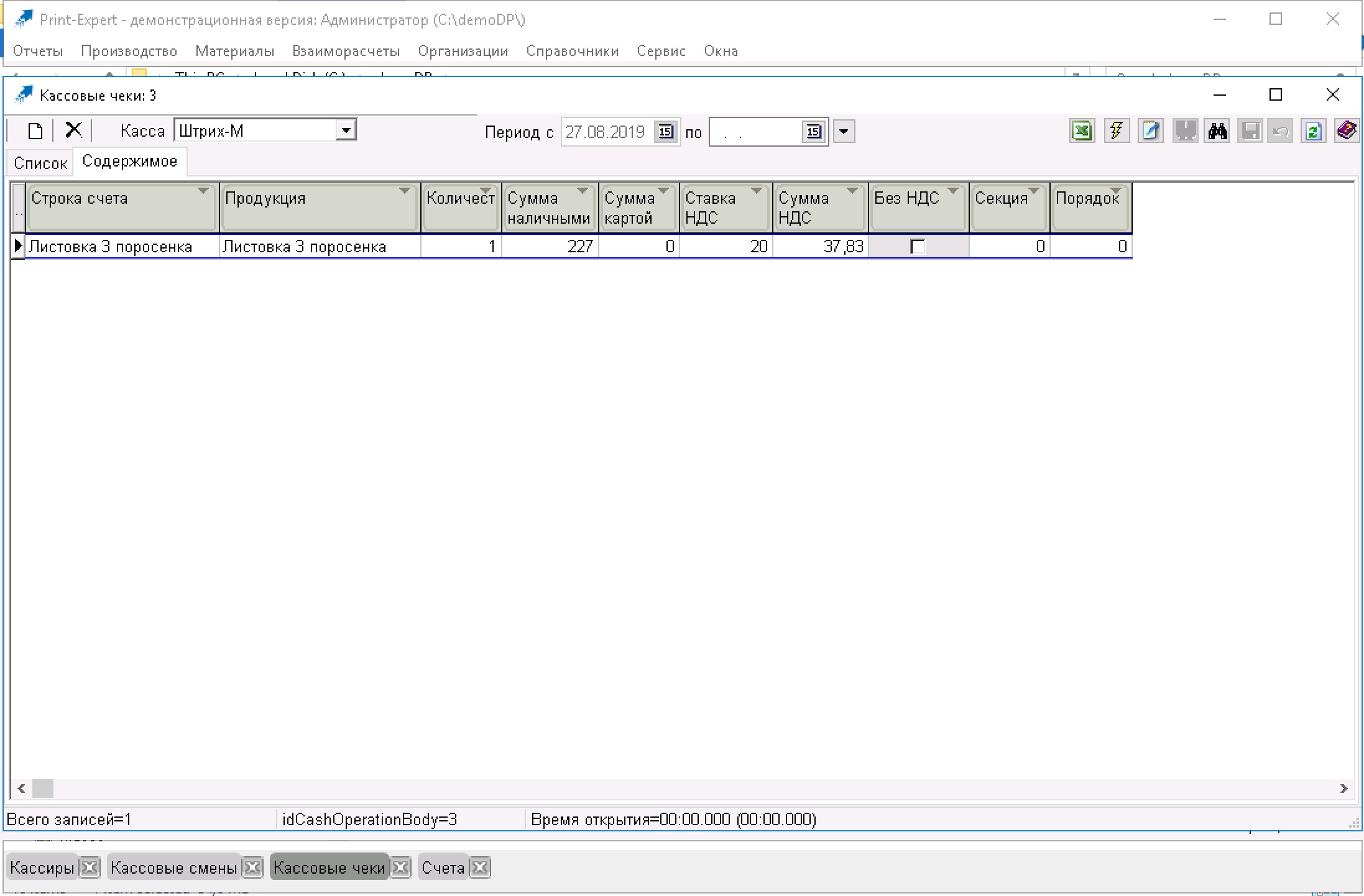Screen dimensions: 1364x896
Task: Select the Содержимое tab
Action: pos(130,162)
